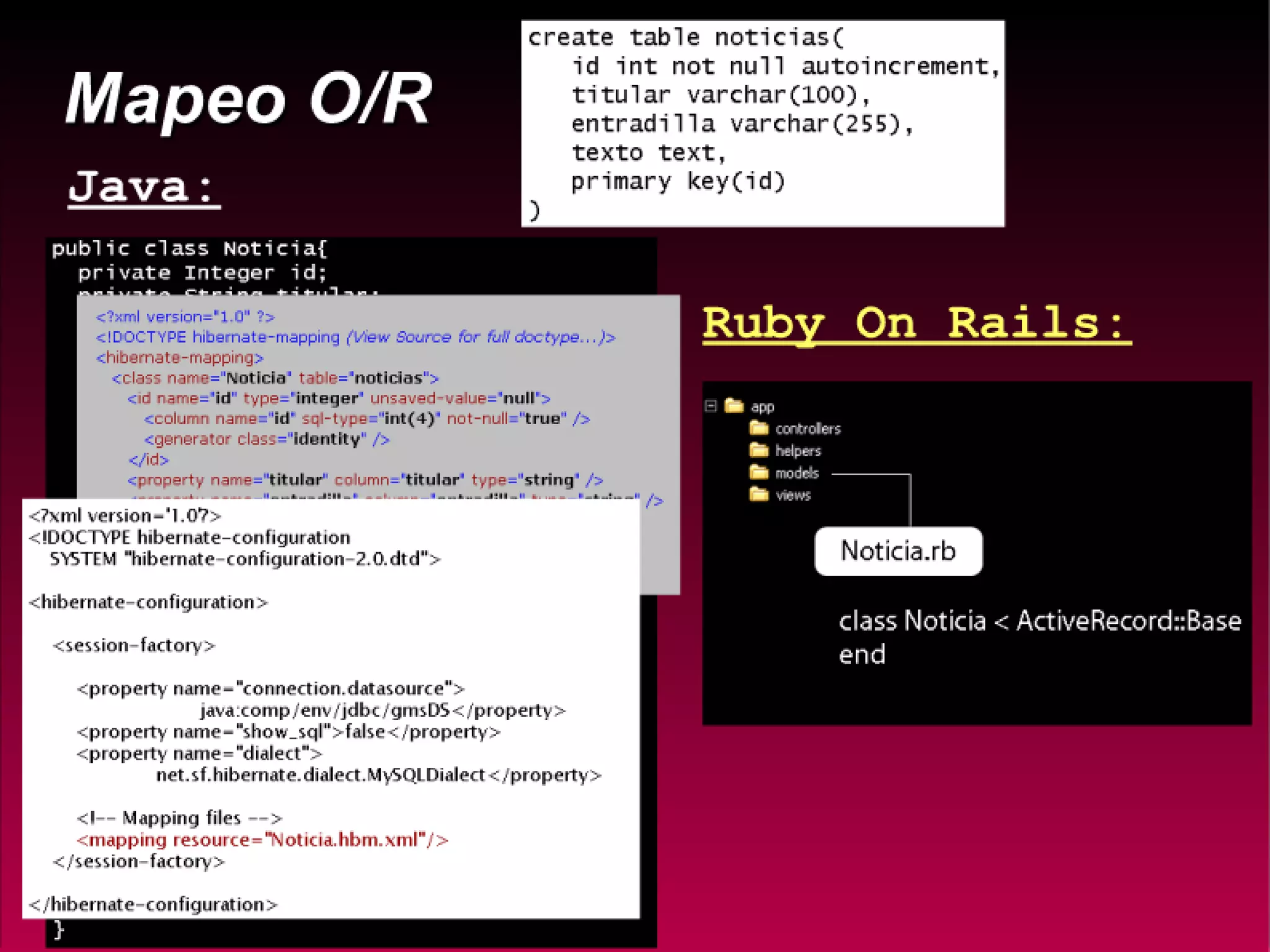
Task: Click the blue '<hibernate-mapping>' opening tag
Action: coord(180,357)
